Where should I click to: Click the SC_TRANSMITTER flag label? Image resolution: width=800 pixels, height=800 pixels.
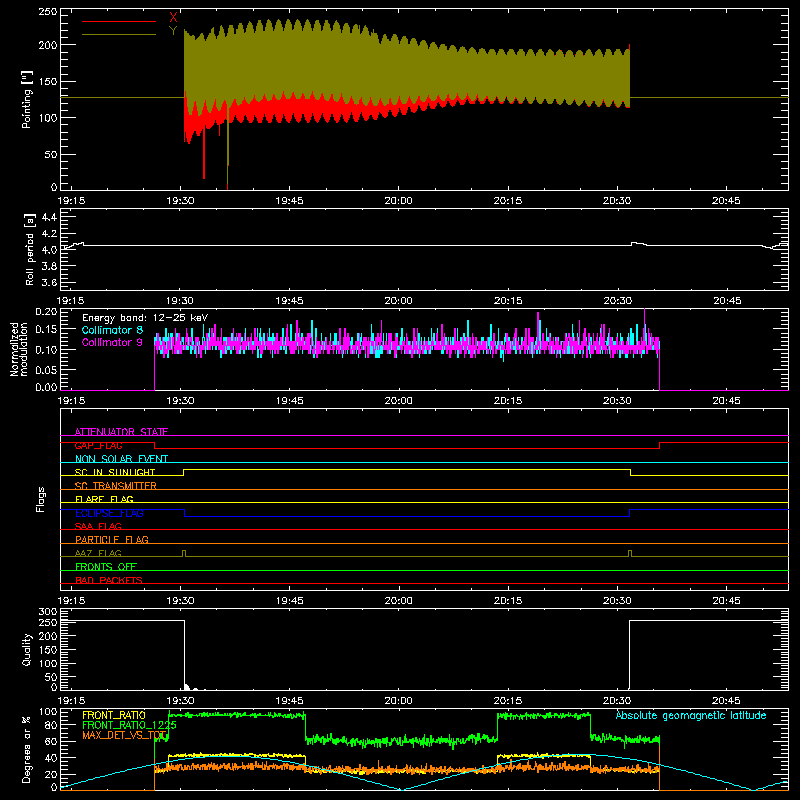coord(116,486)
